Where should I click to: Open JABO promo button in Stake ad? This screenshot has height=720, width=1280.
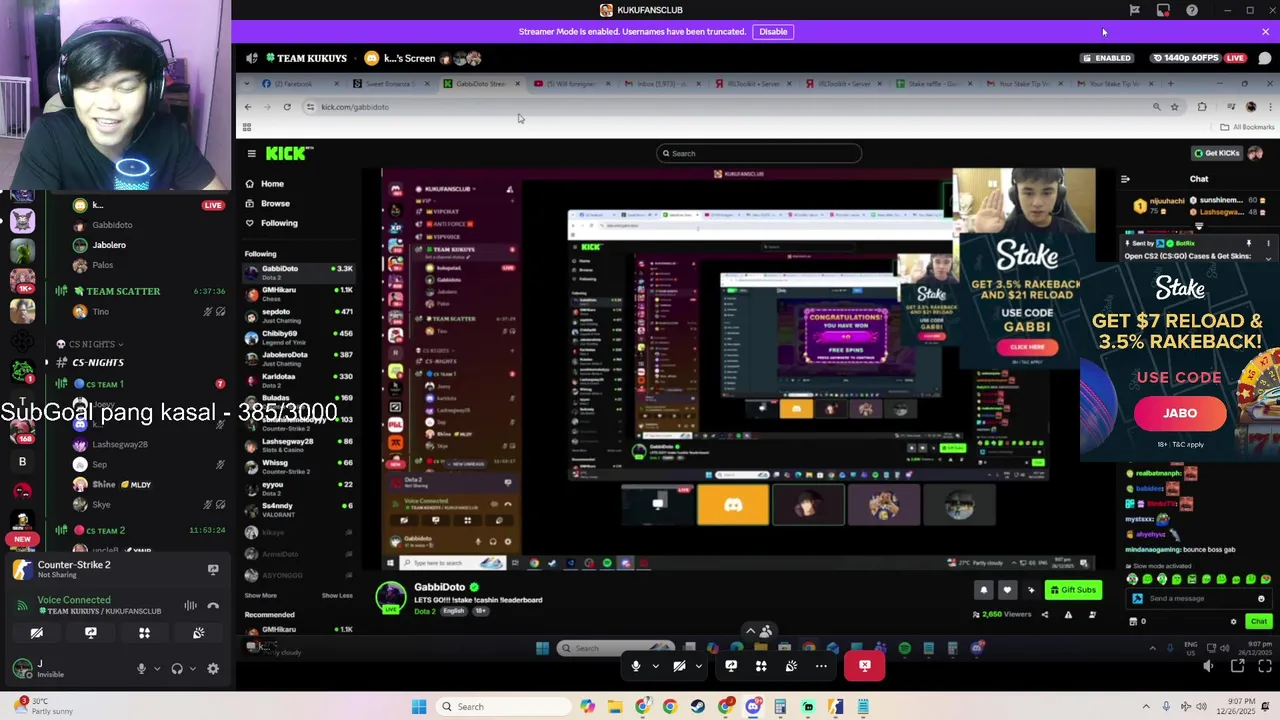point(1180,413)
